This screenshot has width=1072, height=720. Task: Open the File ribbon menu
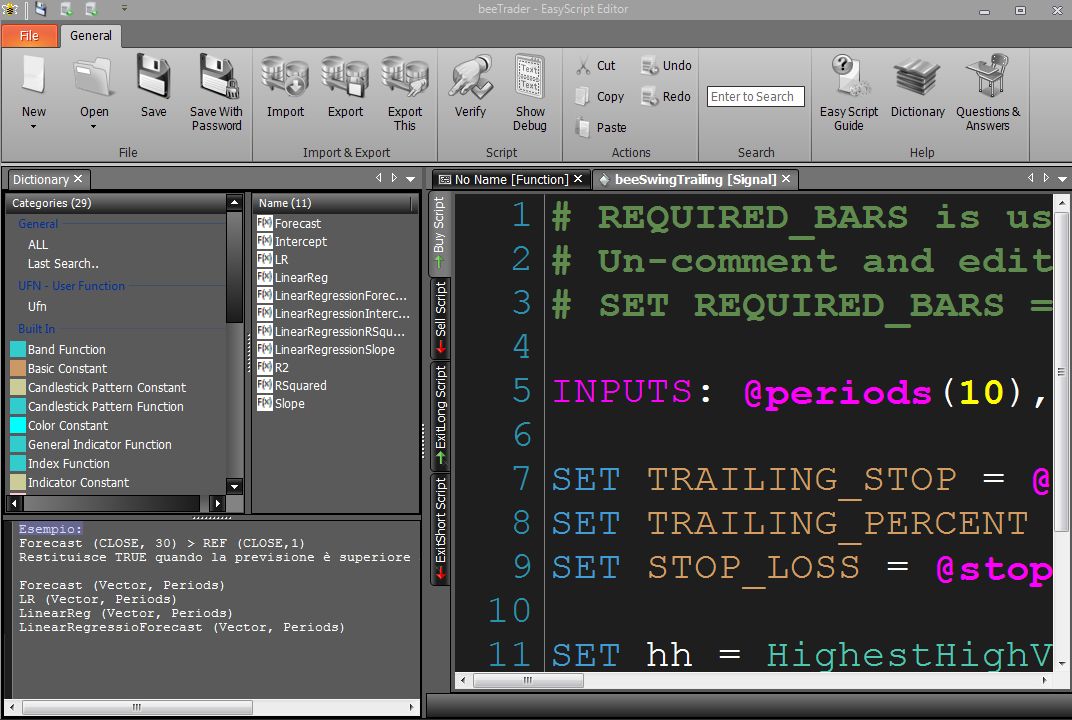pyautogui.click(x=29, y=36)
